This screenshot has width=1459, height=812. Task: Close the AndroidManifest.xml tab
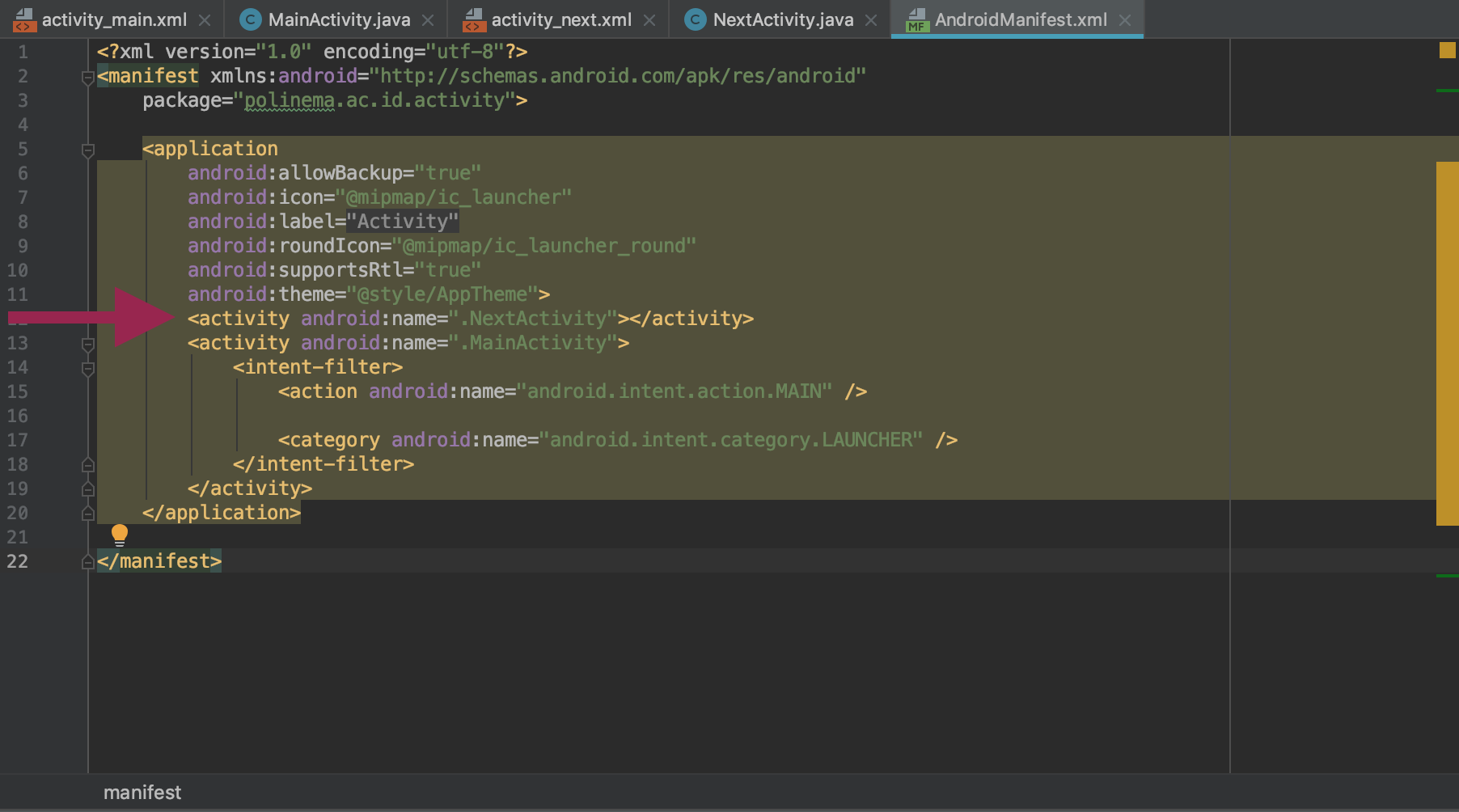1125,20
